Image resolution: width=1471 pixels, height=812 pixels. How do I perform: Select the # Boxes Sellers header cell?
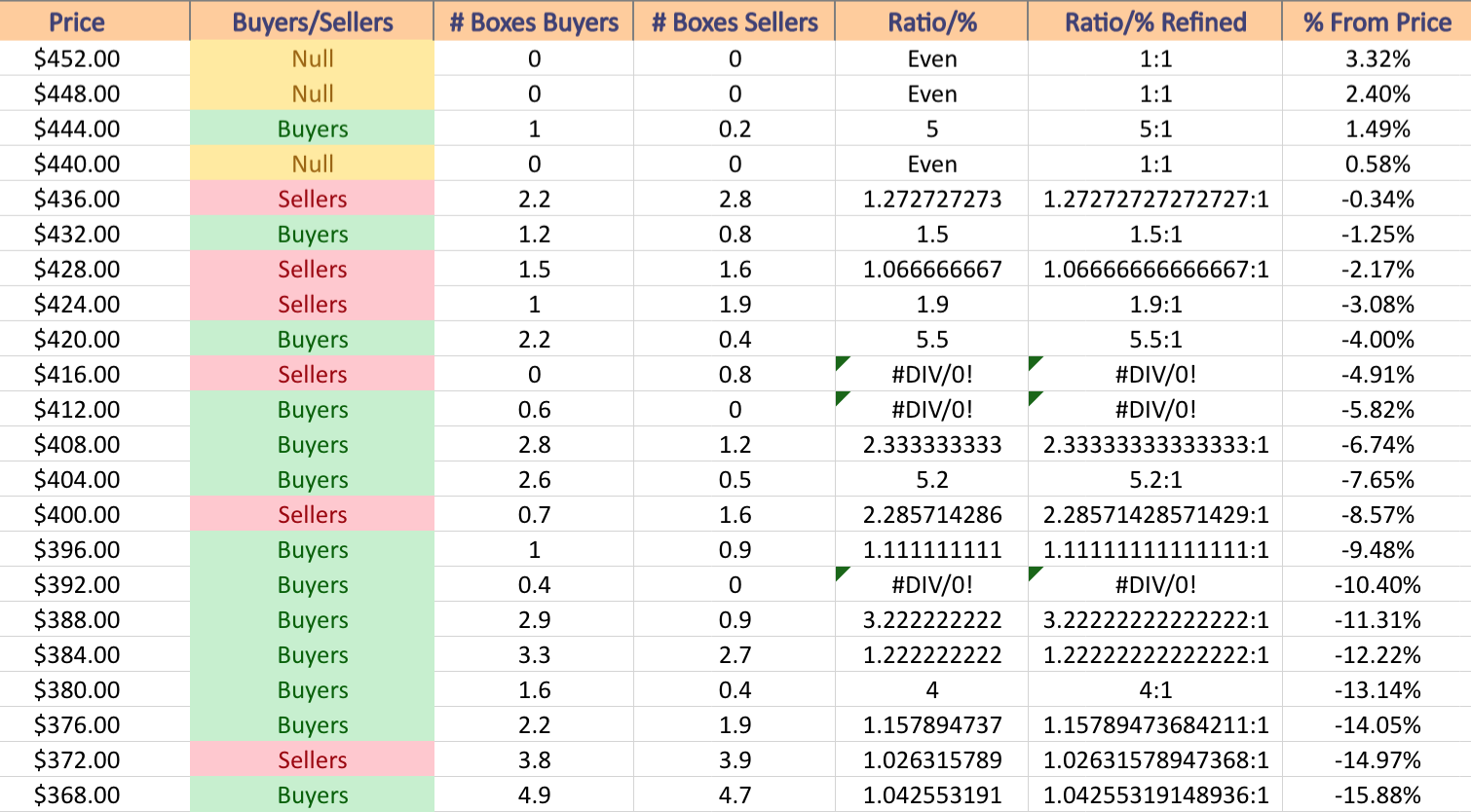(735, 20)
